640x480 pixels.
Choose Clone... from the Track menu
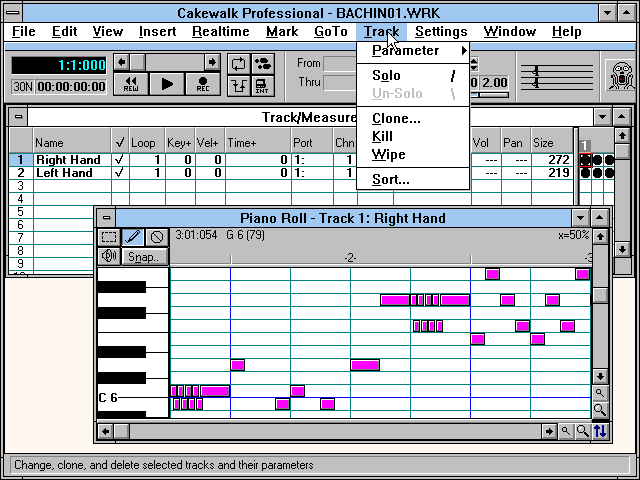click(413, 118)
